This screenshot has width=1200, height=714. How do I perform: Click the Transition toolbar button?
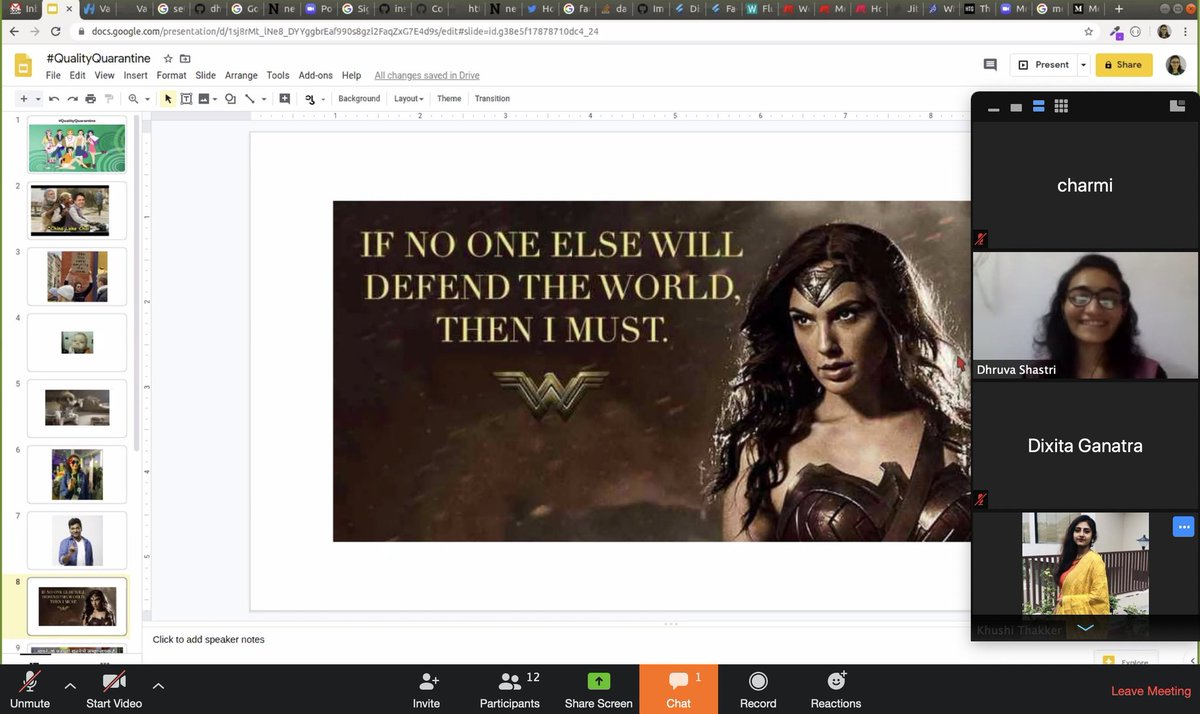[492, 99]
